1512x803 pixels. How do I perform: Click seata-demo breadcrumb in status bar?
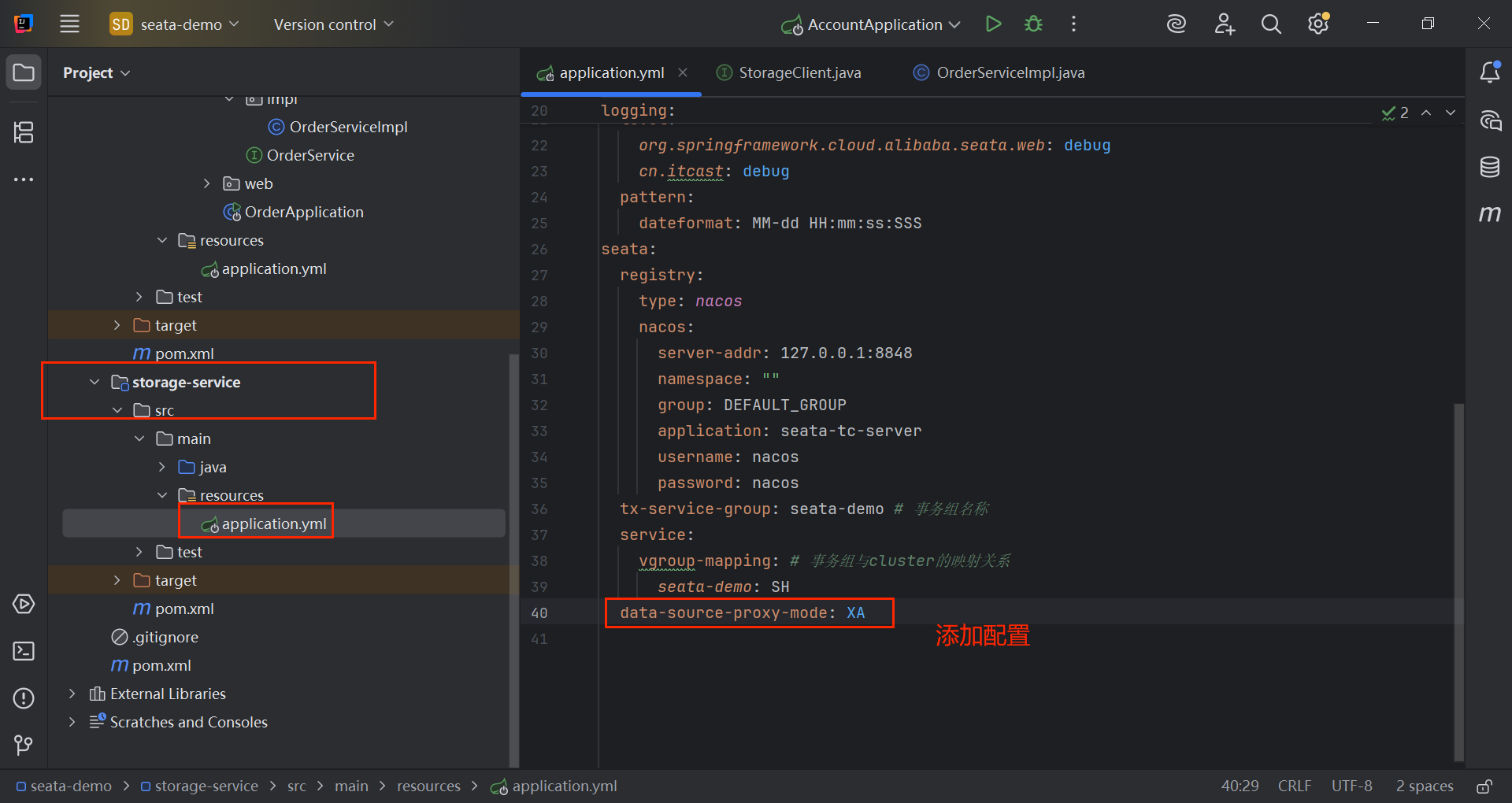point(64,786)
